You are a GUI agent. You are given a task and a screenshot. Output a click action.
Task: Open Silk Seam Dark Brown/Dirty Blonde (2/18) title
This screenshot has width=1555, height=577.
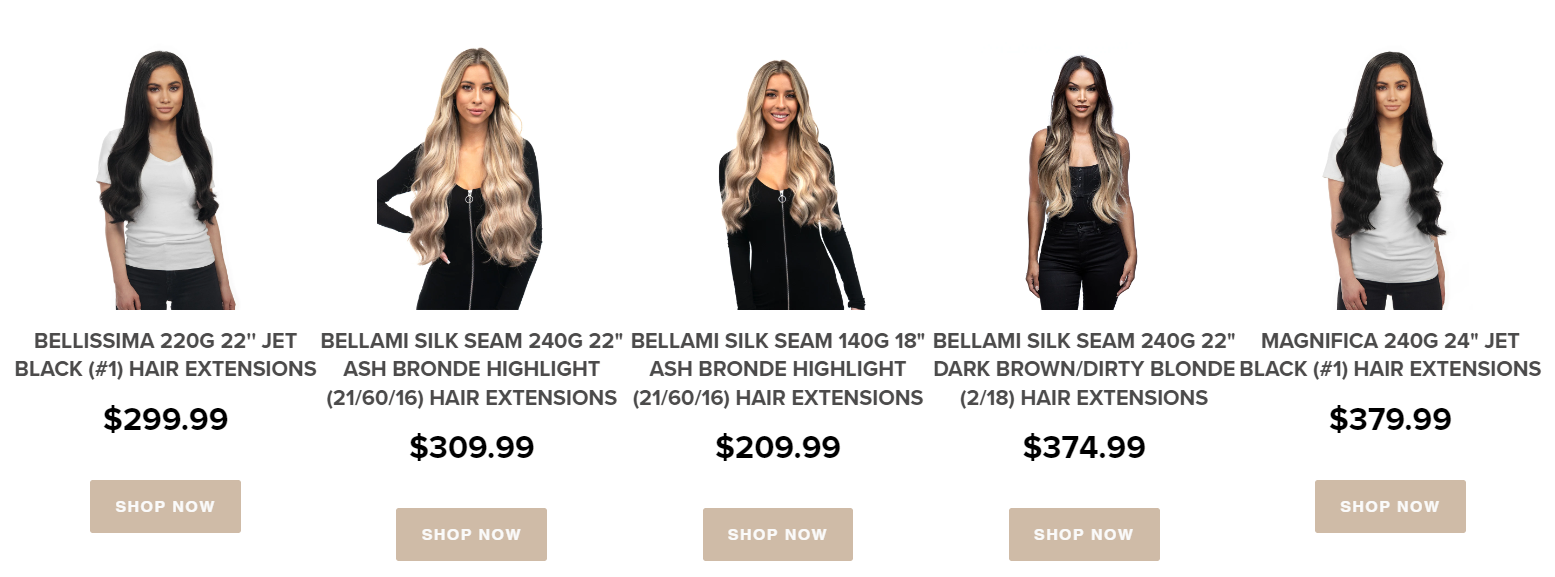1084,369
